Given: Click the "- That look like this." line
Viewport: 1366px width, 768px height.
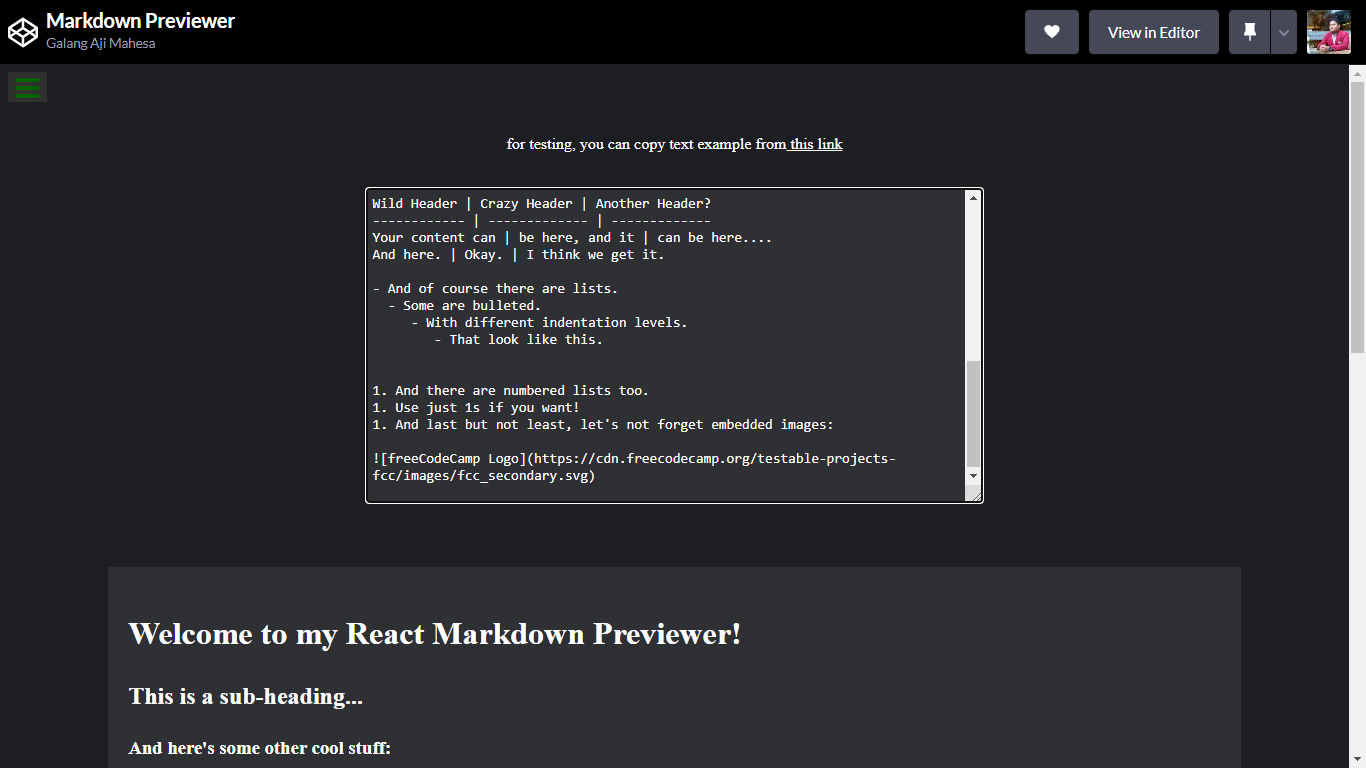Looking at the screenshot, I should 518,339.
